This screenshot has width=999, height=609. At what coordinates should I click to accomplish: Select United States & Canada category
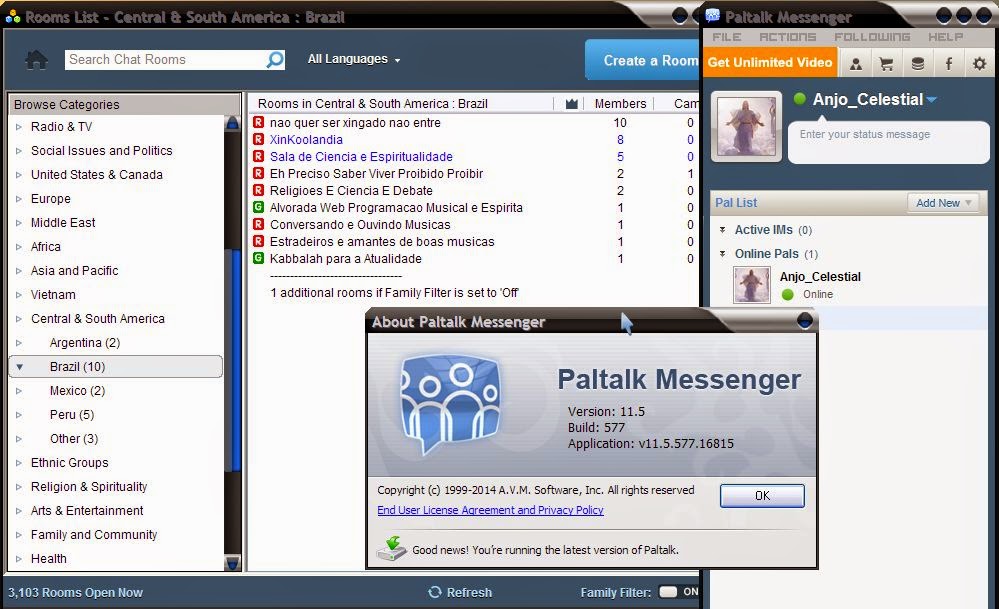pos(97,175)
